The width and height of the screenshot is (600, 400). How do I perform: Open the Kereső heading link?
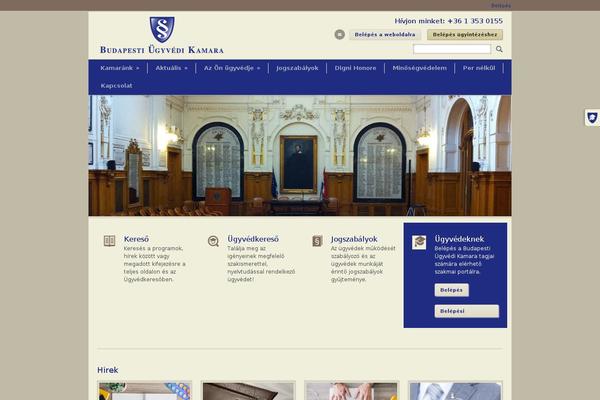pyautogui.click(x=136, y=239)
